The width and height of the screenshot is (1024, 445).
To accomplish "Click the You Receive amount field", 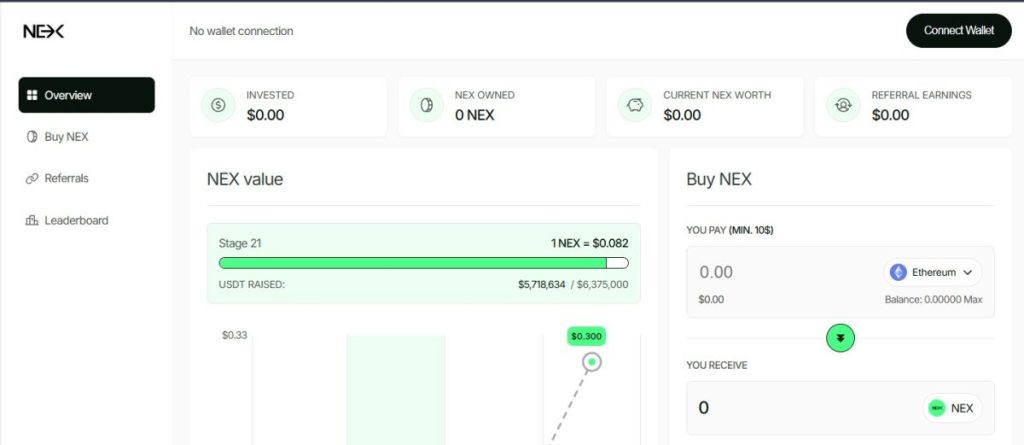I will click(840, 408).
